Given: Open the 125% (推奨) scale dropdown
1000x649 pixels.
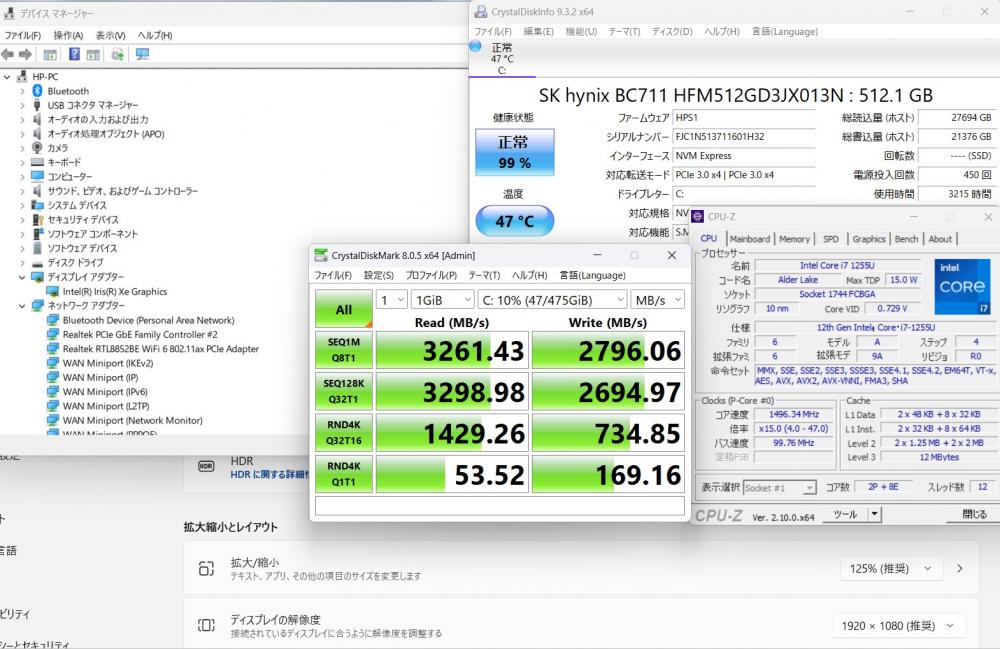Looking at the screenshot, I should tap(891, 569).
